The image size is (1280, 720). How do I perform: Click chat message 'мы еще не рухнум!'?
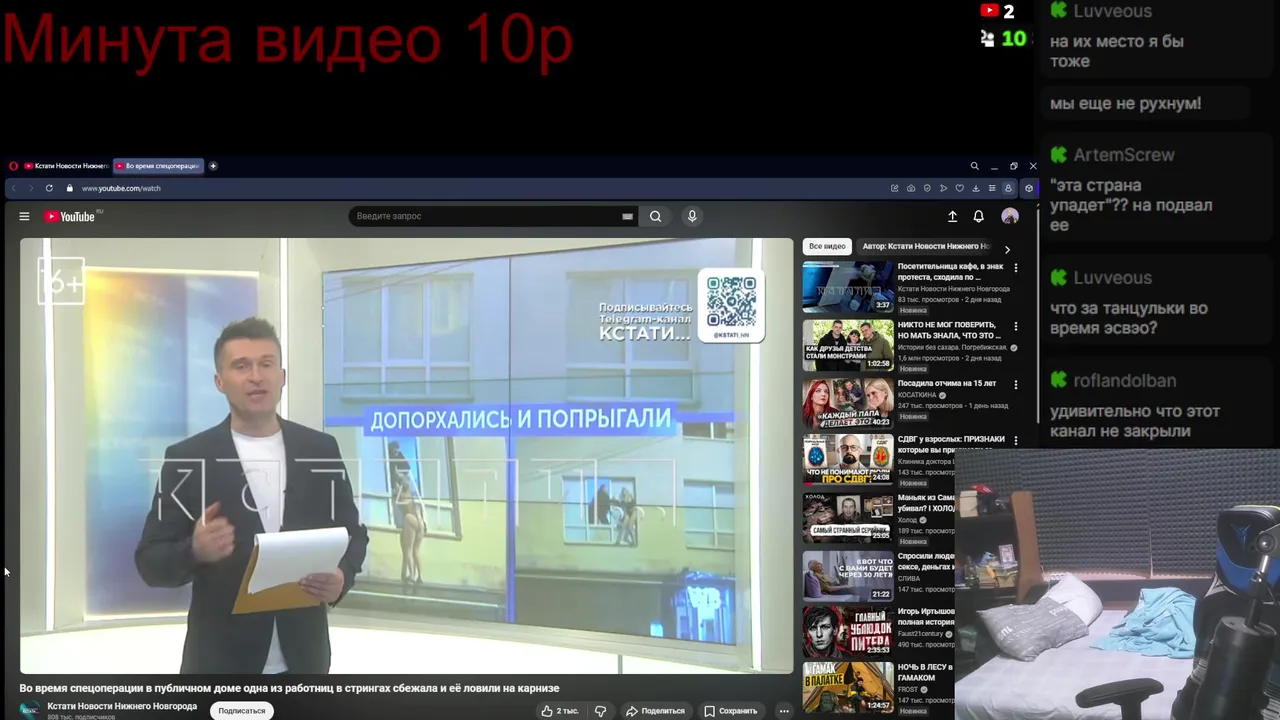coord(1125,103)
